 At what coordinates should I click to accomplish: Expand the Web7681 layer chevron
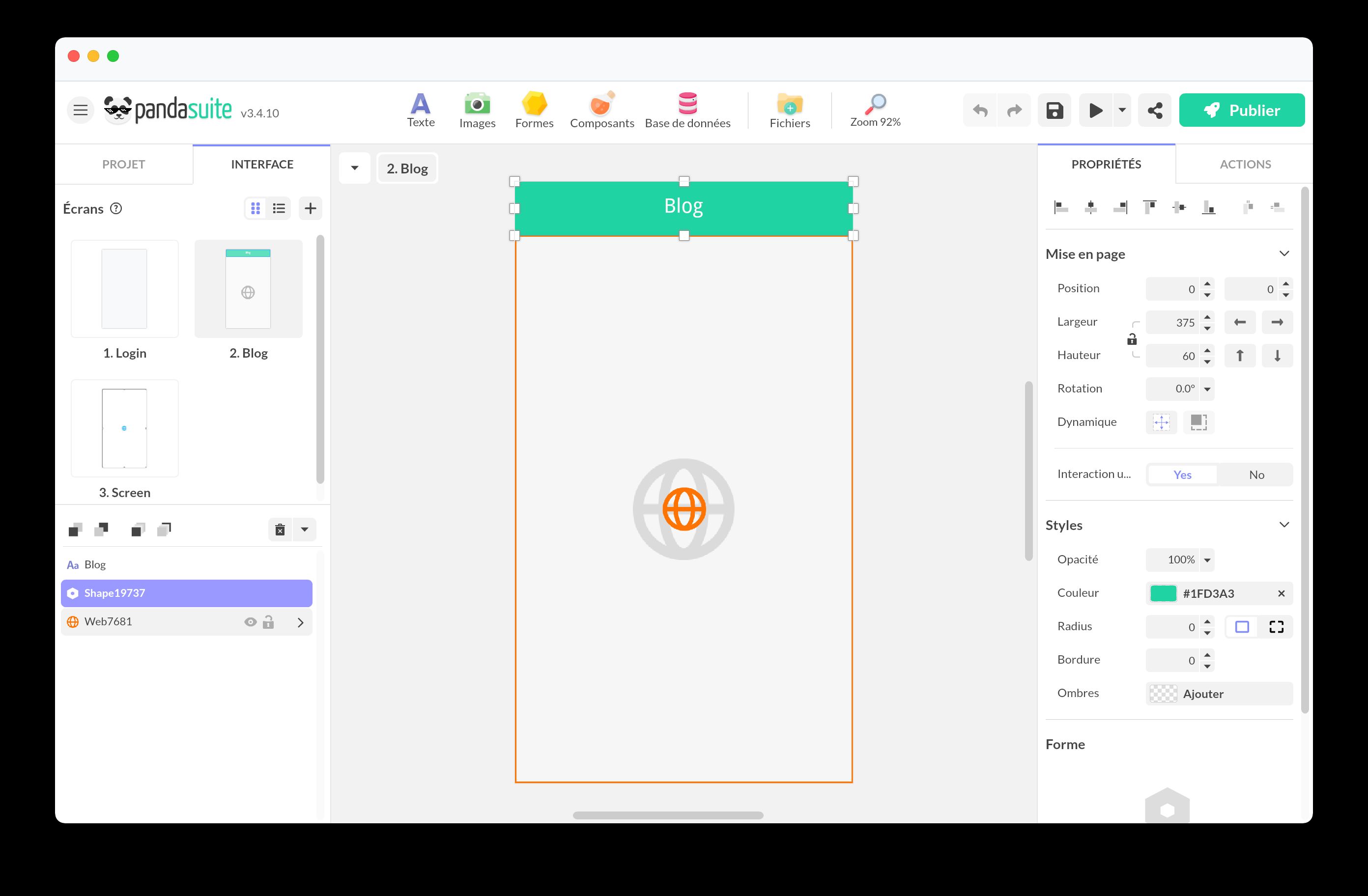(x=300, y=622)
